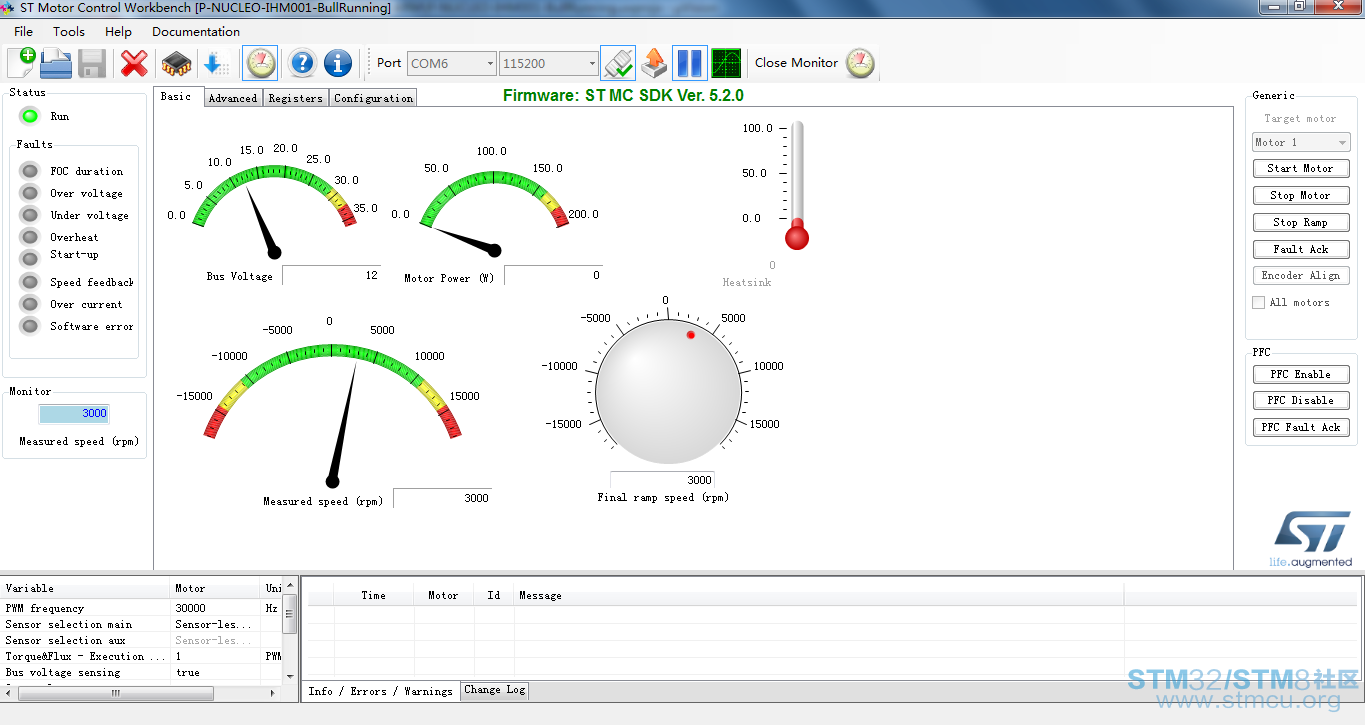Screen dimensions: 1365x725
Task: Click the final ramp speed knob
Action: [668, 392]
